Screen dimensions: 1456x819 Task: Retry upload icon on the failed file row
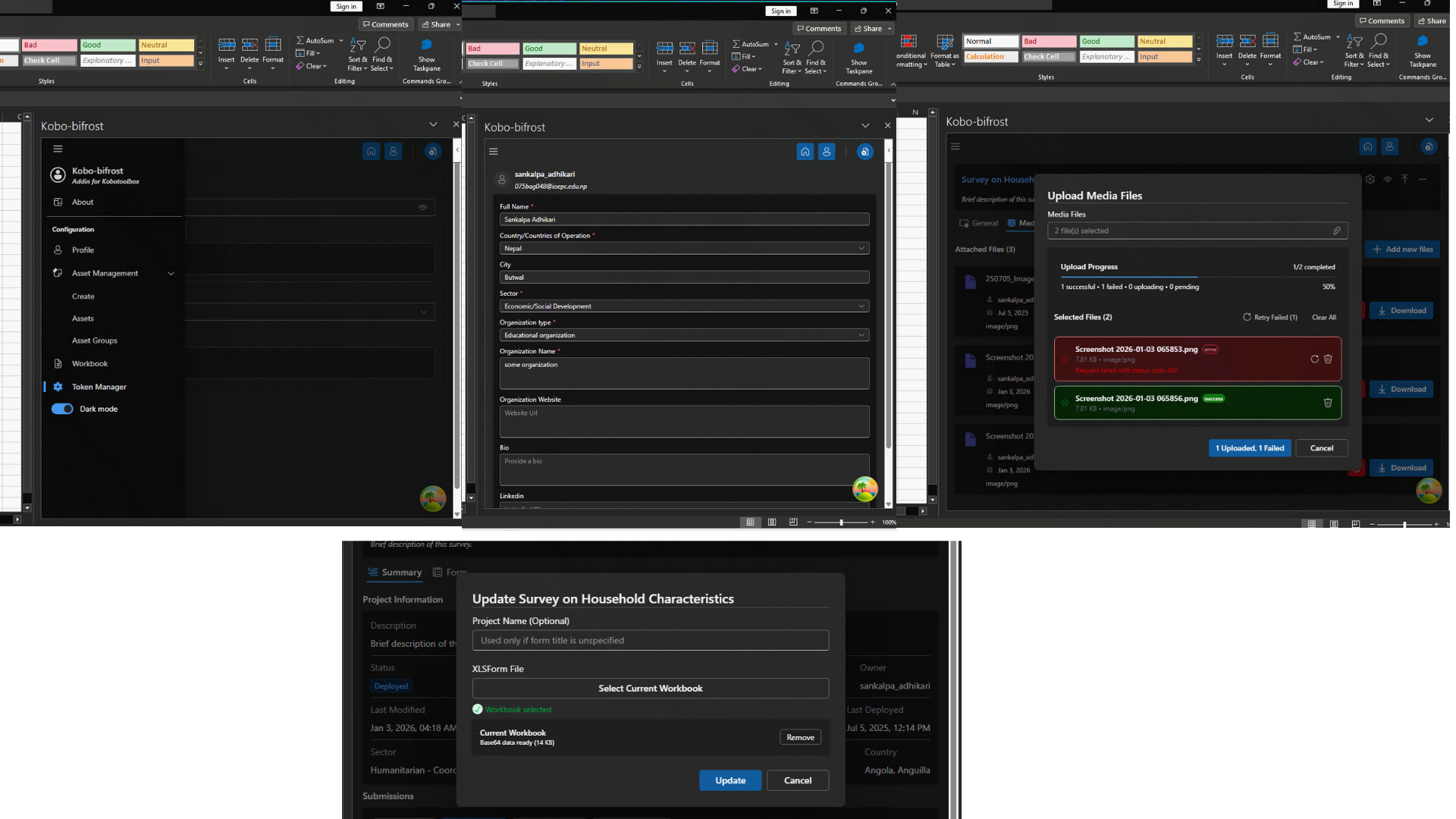tap(1314, 359)
